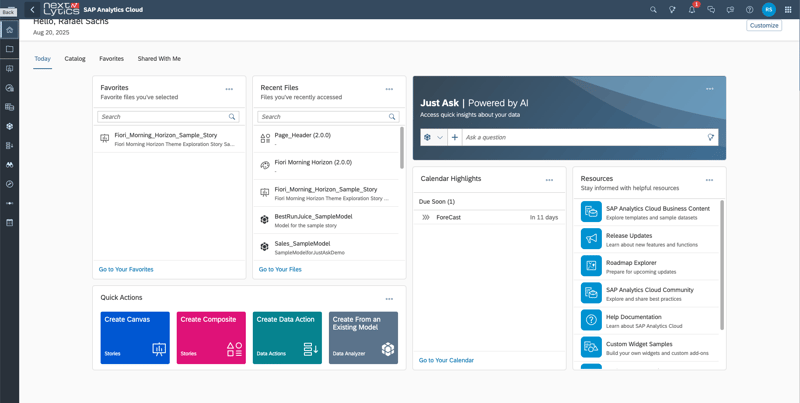800x403 pixels.
Task: Open the calendar icon in left sidebar
Action: (9, 223)
